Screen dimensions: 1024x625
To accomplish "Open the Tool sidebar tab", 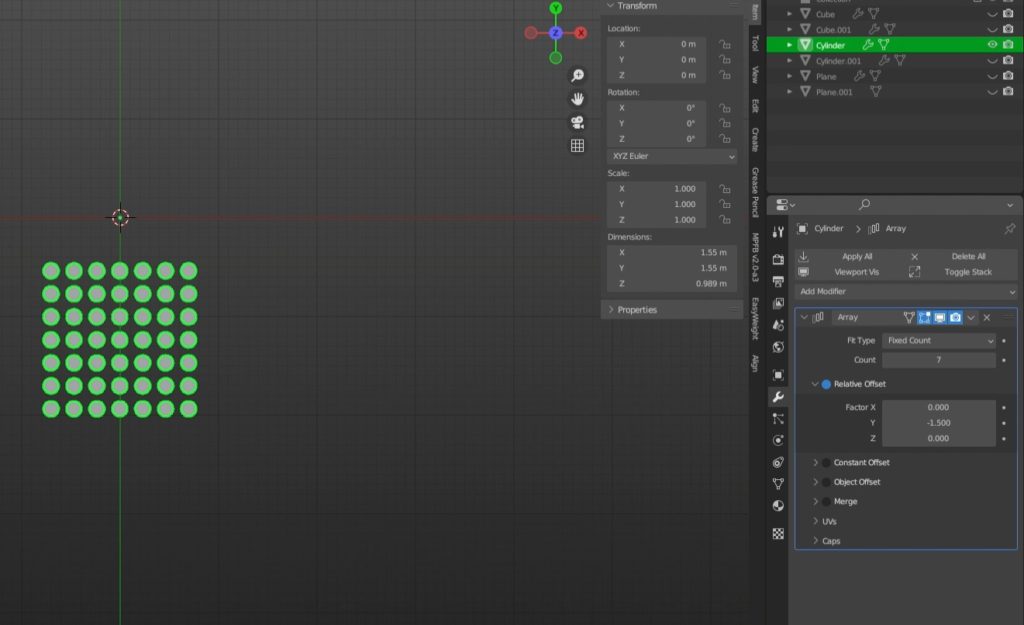I will [x=755, y=43].
